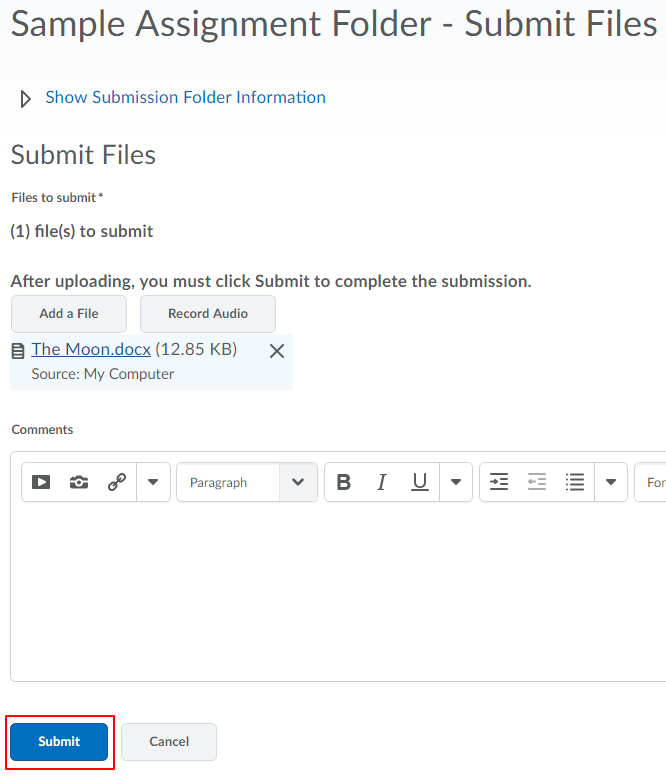Insert quicklink chain icon

(117, 482)
